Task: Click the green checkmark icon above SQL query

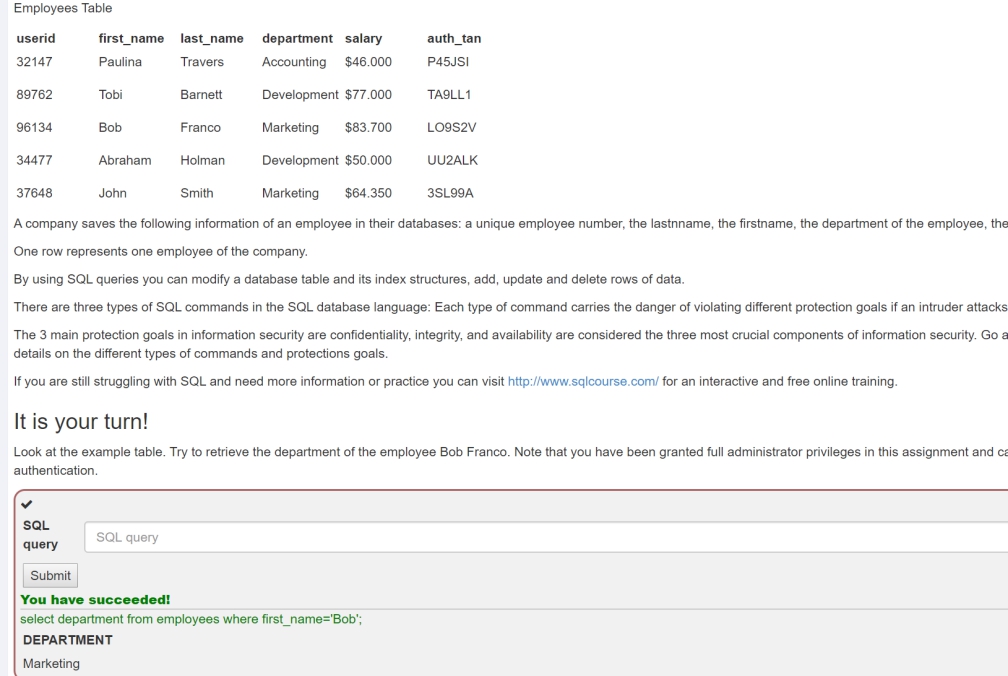Action: (26, 504)
